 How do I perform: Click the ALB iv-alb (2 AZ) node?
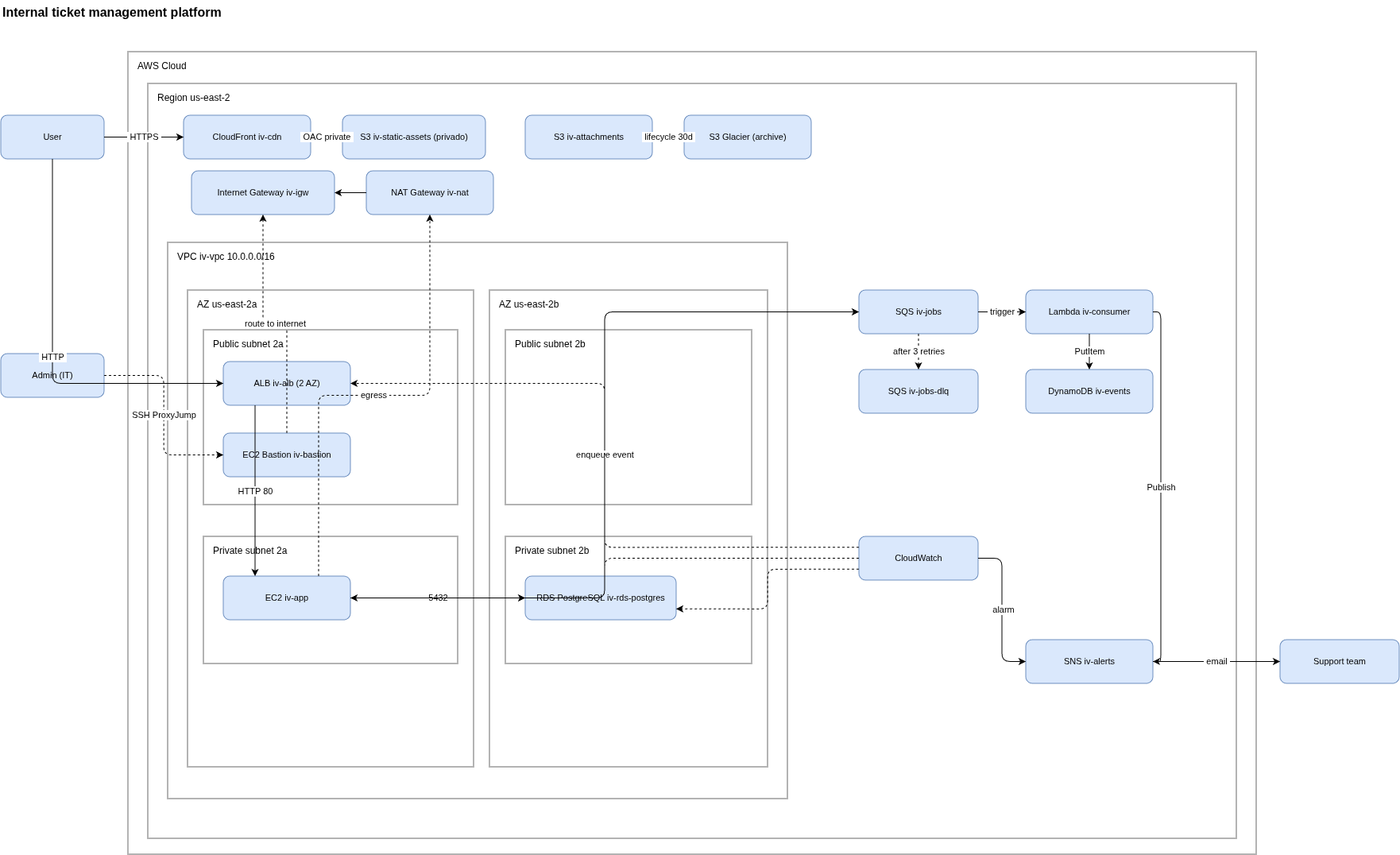coord(287,383)
